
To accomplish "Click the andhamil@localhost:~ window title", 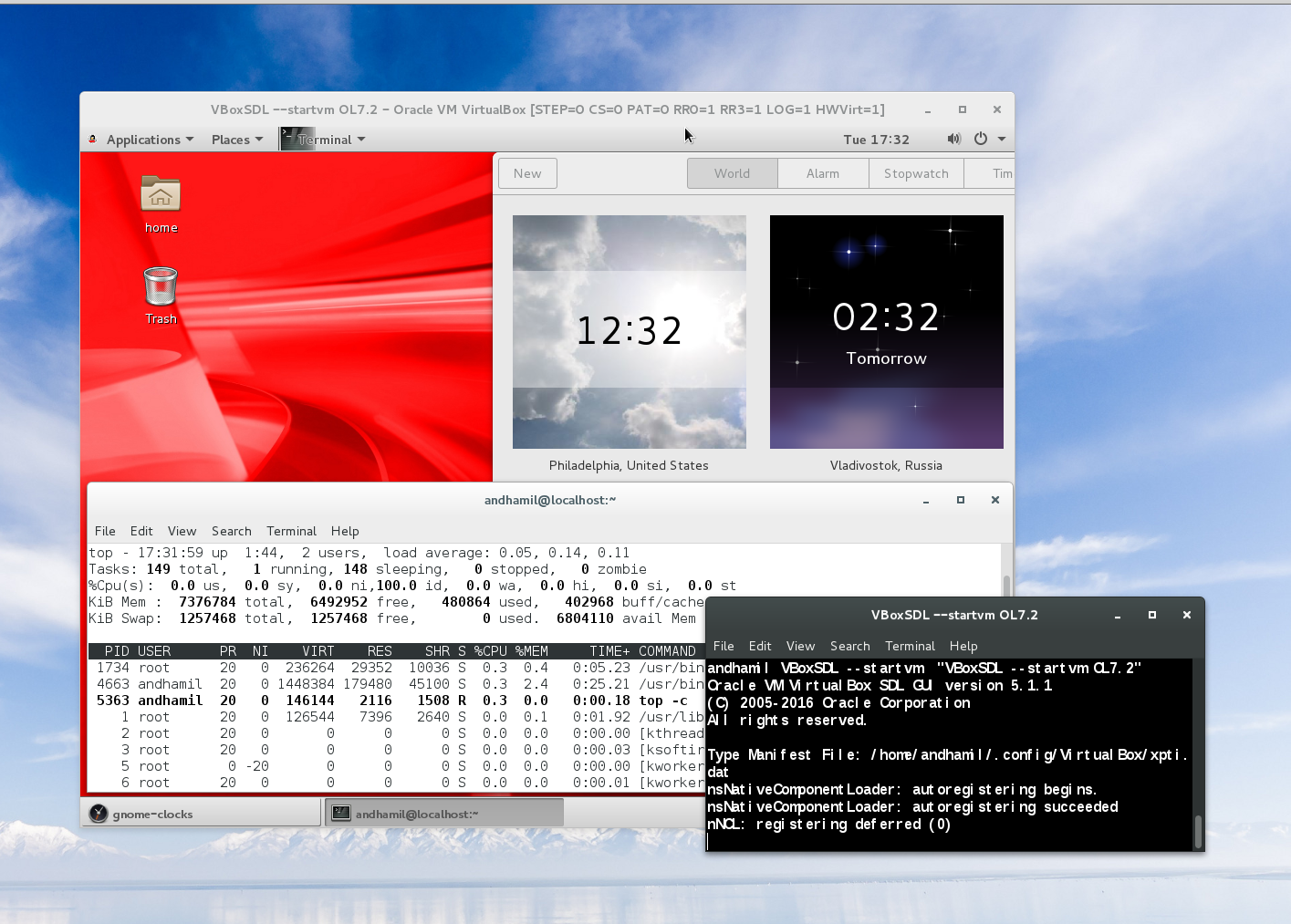I will 550,500.
